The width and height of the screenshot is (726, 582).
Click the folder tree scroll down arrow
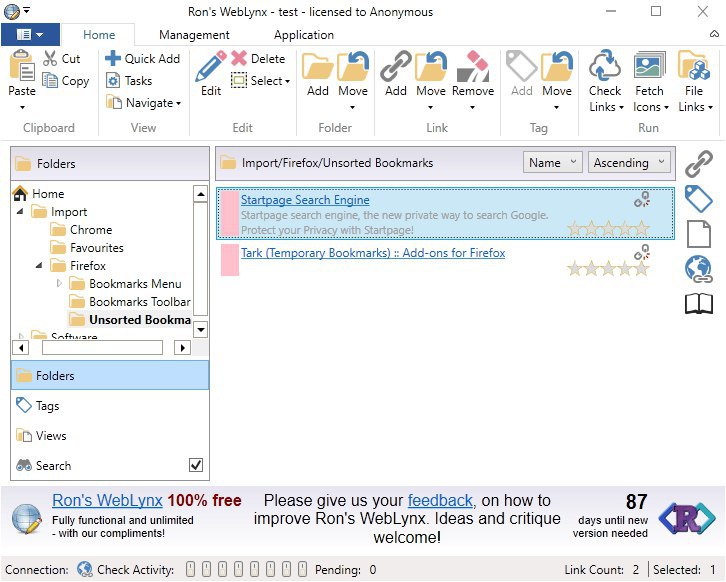click(x=200, y=330)
